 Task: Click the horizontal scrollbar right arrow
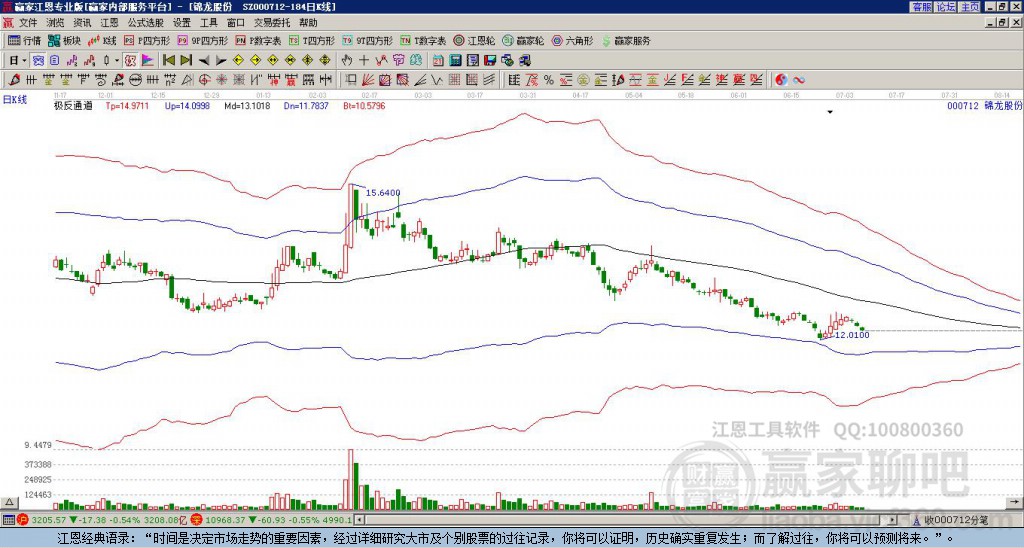pyautogui.click(x=893, y=521)
